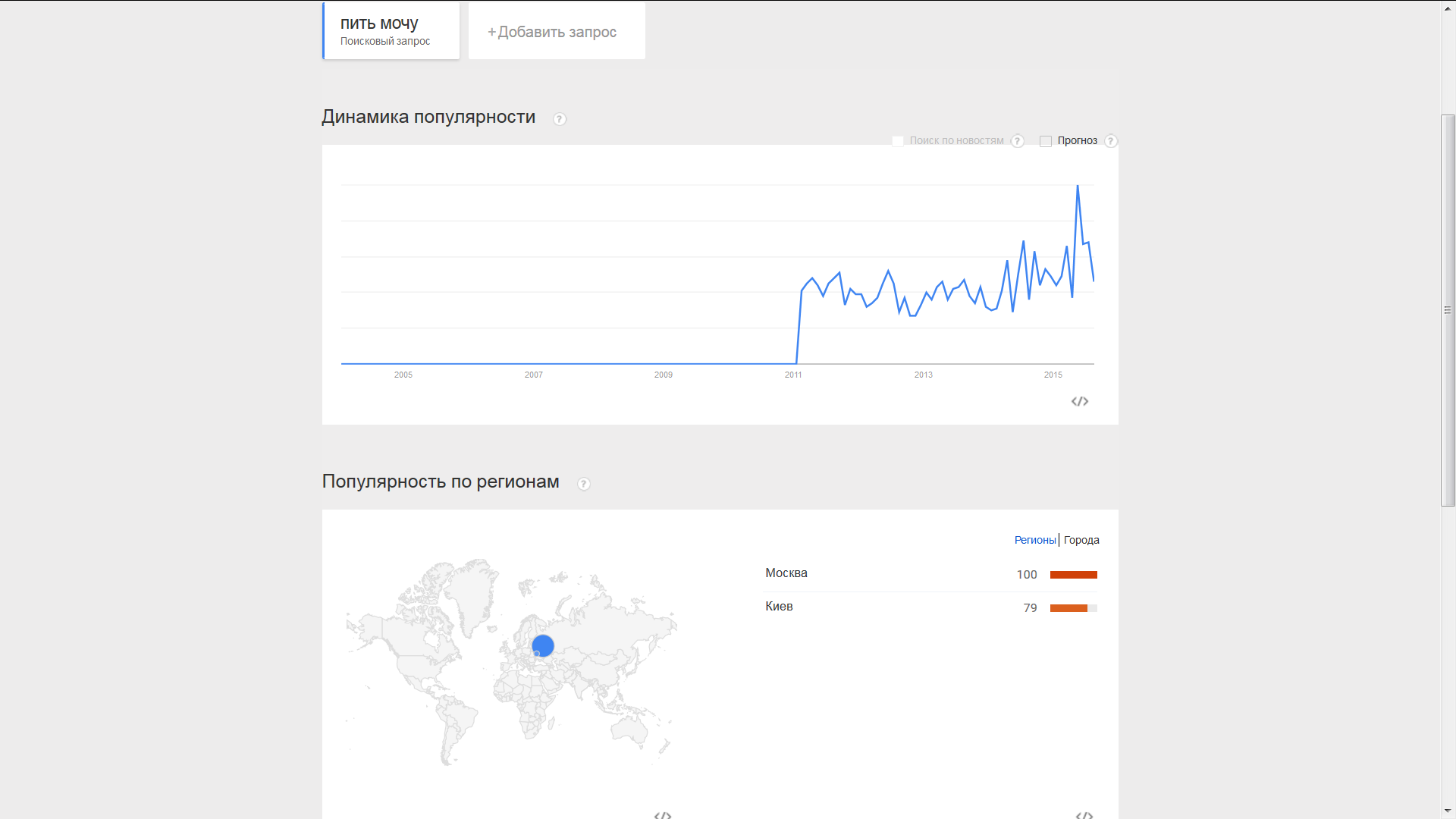
Task: Select the пить мочу search term card
Action: (391, 31)
